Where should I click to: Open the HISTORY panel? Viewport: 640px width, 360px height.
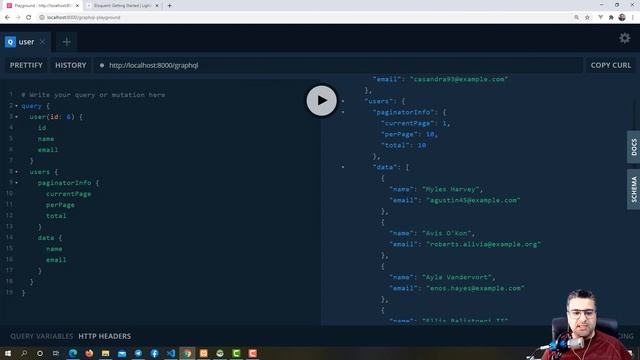pos(71,65)
